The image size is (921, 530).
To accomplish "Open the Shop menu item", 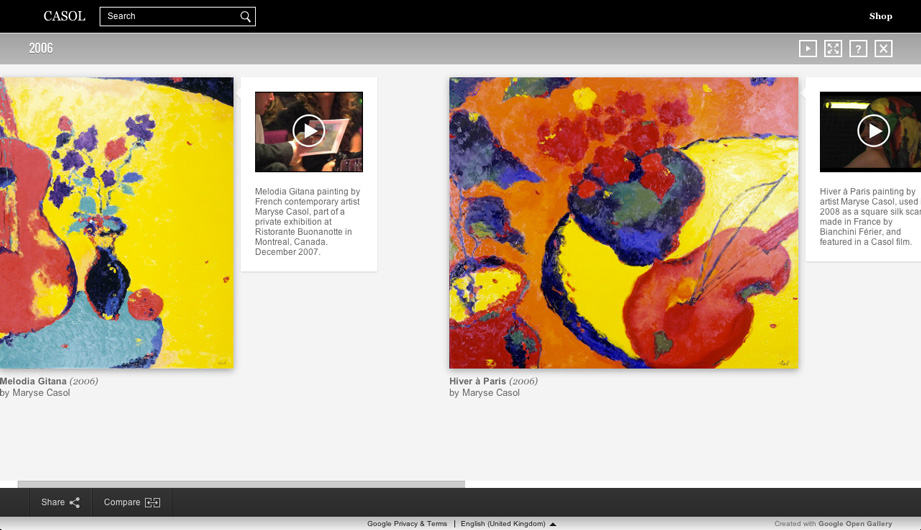I will point(880,16).
